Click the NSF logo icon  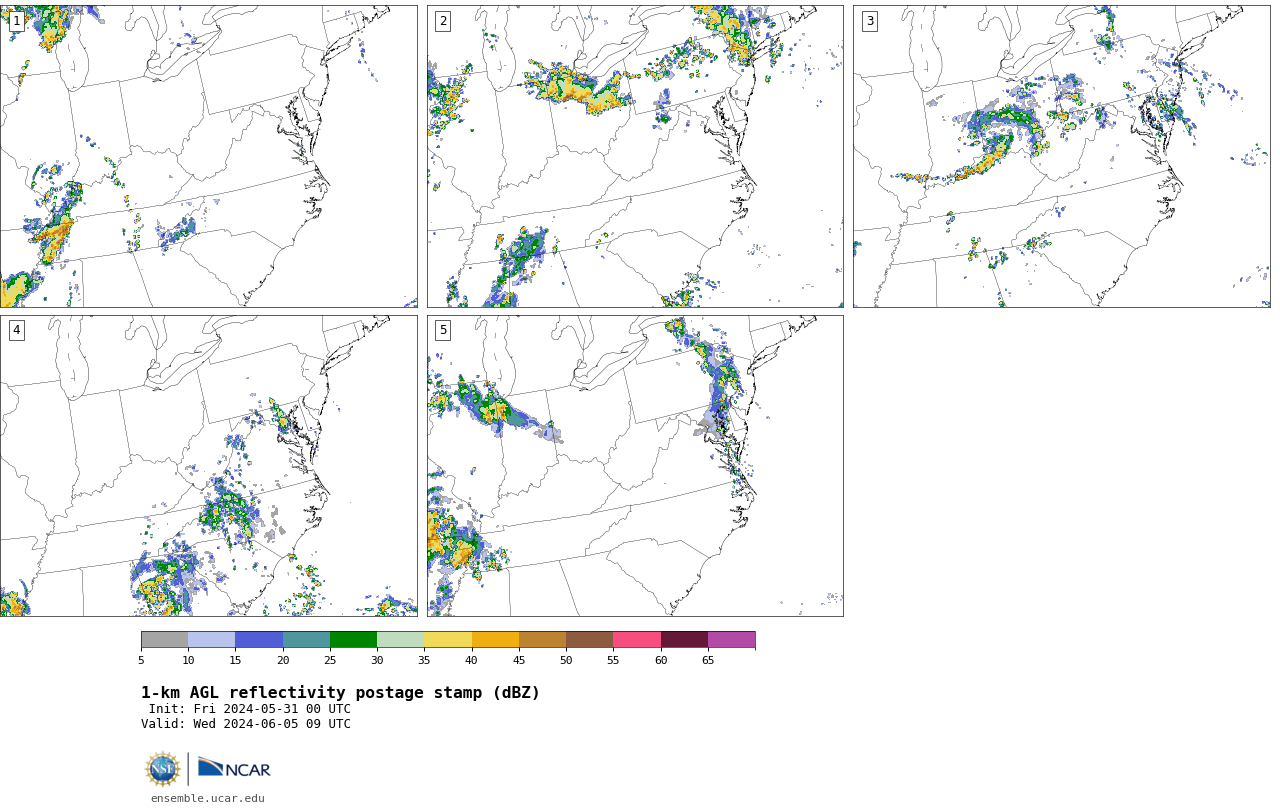pos(163,769)
